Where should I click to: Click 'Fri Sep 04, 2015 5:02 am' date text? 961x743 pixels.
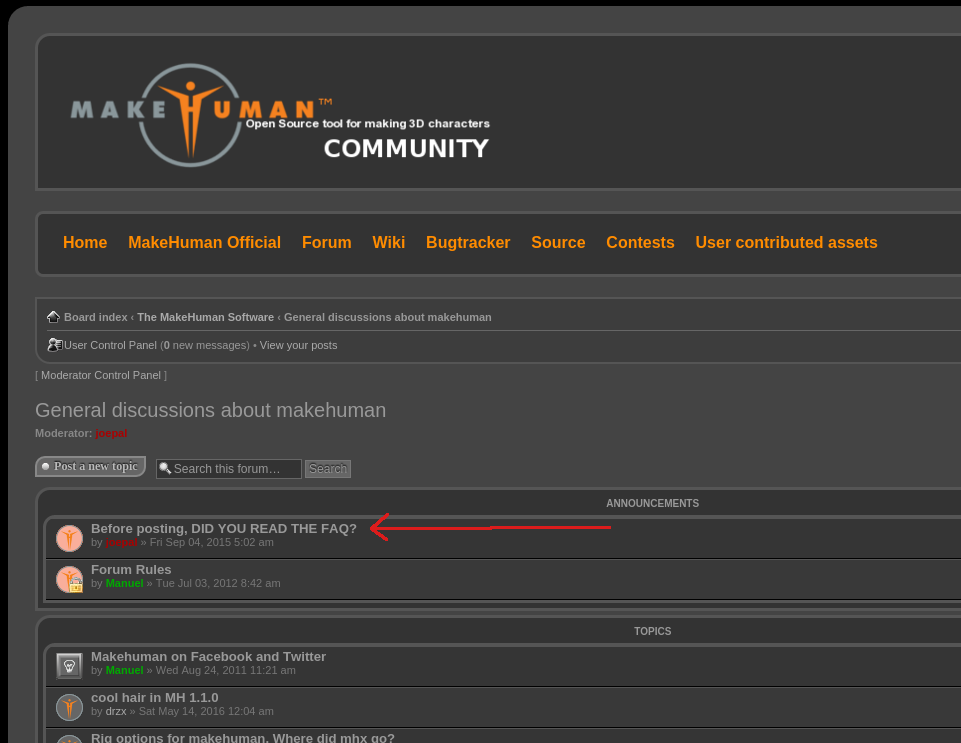211,543
